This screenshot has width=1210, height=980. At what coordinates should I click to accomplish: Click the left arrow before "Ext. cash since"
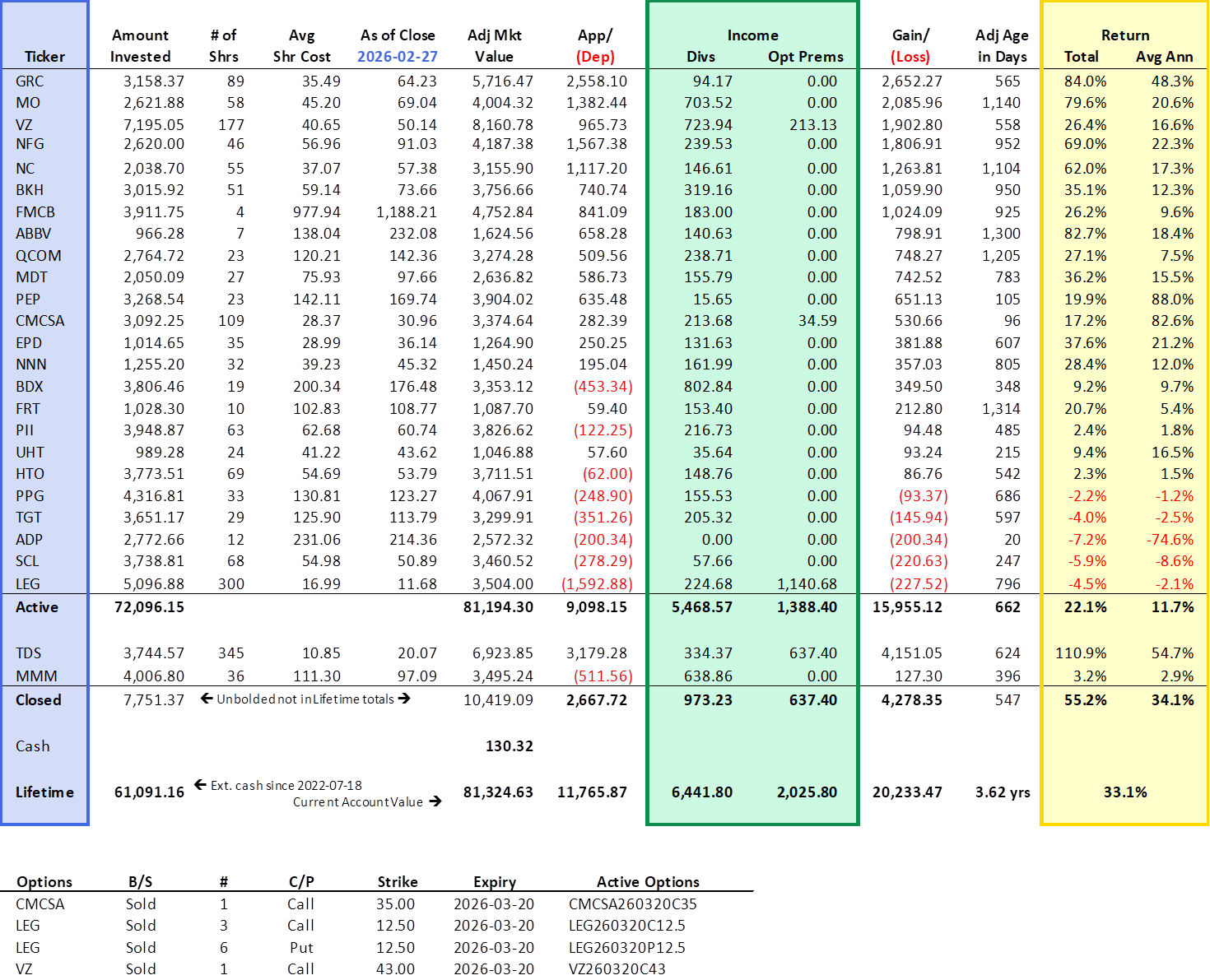click(200, 785)
